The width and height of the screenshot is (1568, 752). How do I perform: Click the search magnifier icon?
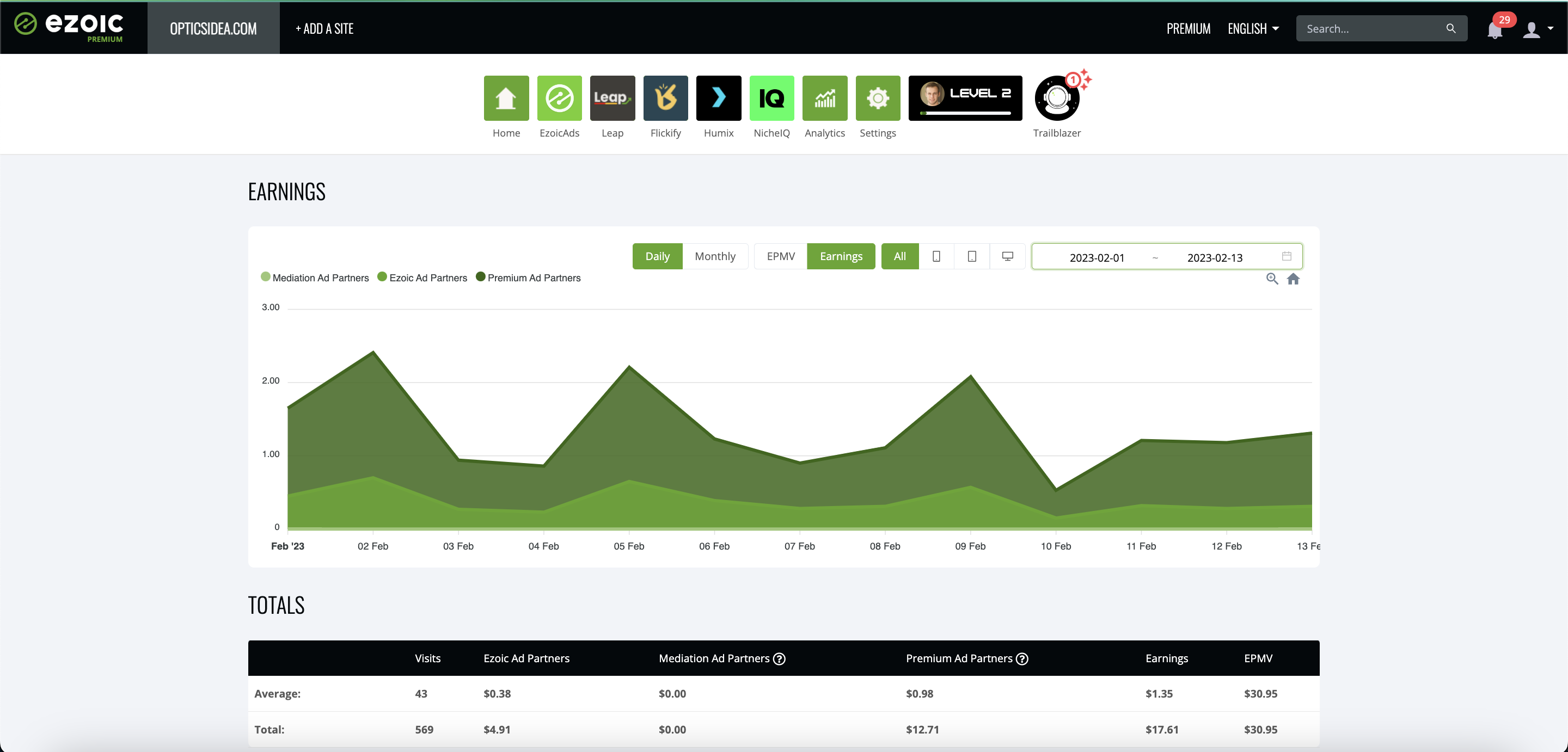point(1450,29)
